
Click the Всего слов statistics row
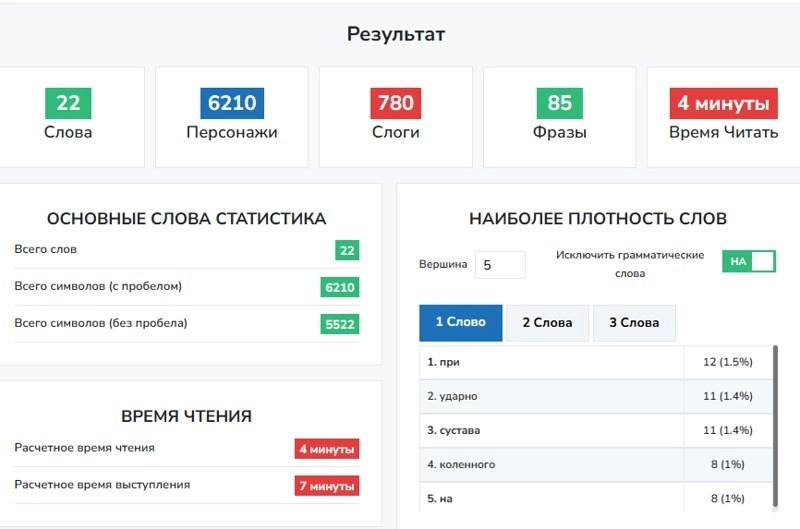[186, 250]
